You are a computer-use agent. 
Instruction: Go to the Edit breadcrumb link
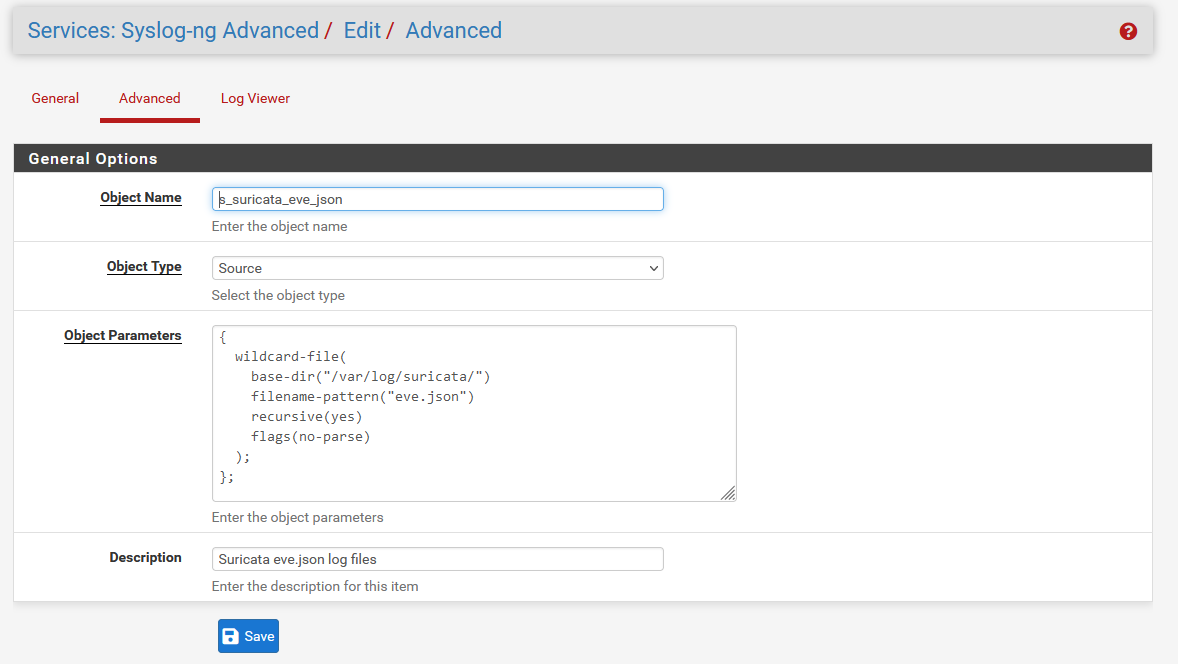(362, 31)
